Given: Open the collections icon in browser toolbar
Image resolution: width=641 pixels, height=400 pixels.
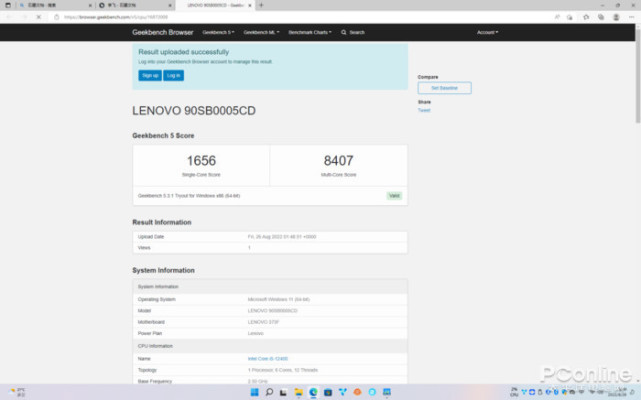Looking at the screenshot, I should [x=601, y=17].
